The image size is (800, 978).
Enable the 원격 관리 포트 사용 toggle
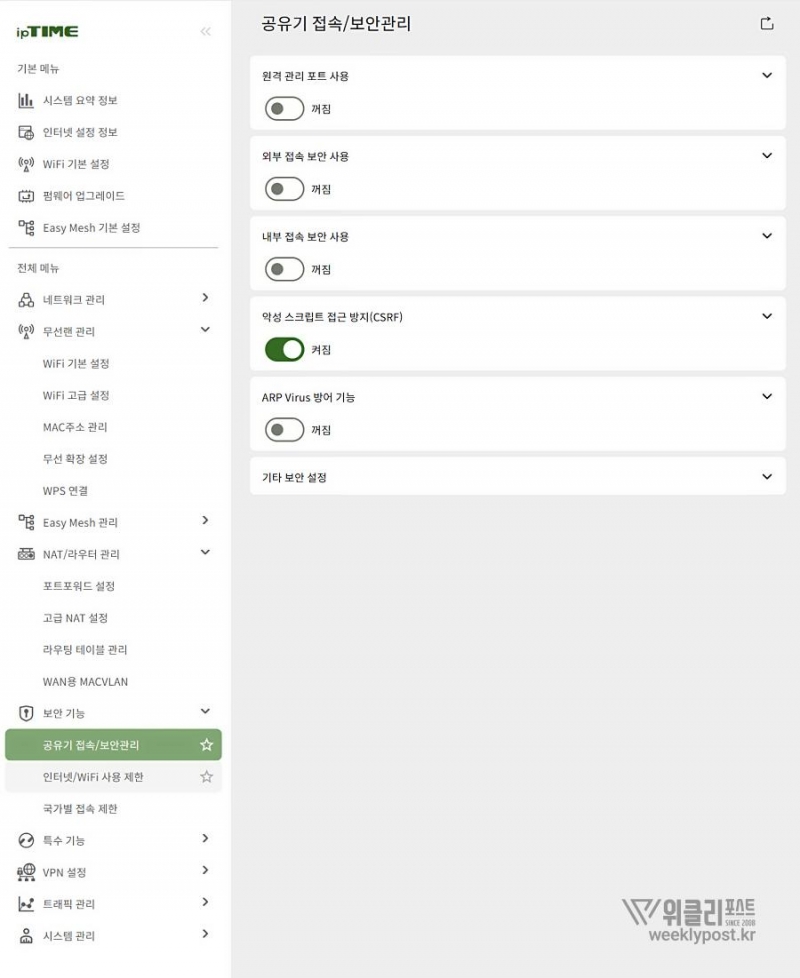[x=284, y=108]
